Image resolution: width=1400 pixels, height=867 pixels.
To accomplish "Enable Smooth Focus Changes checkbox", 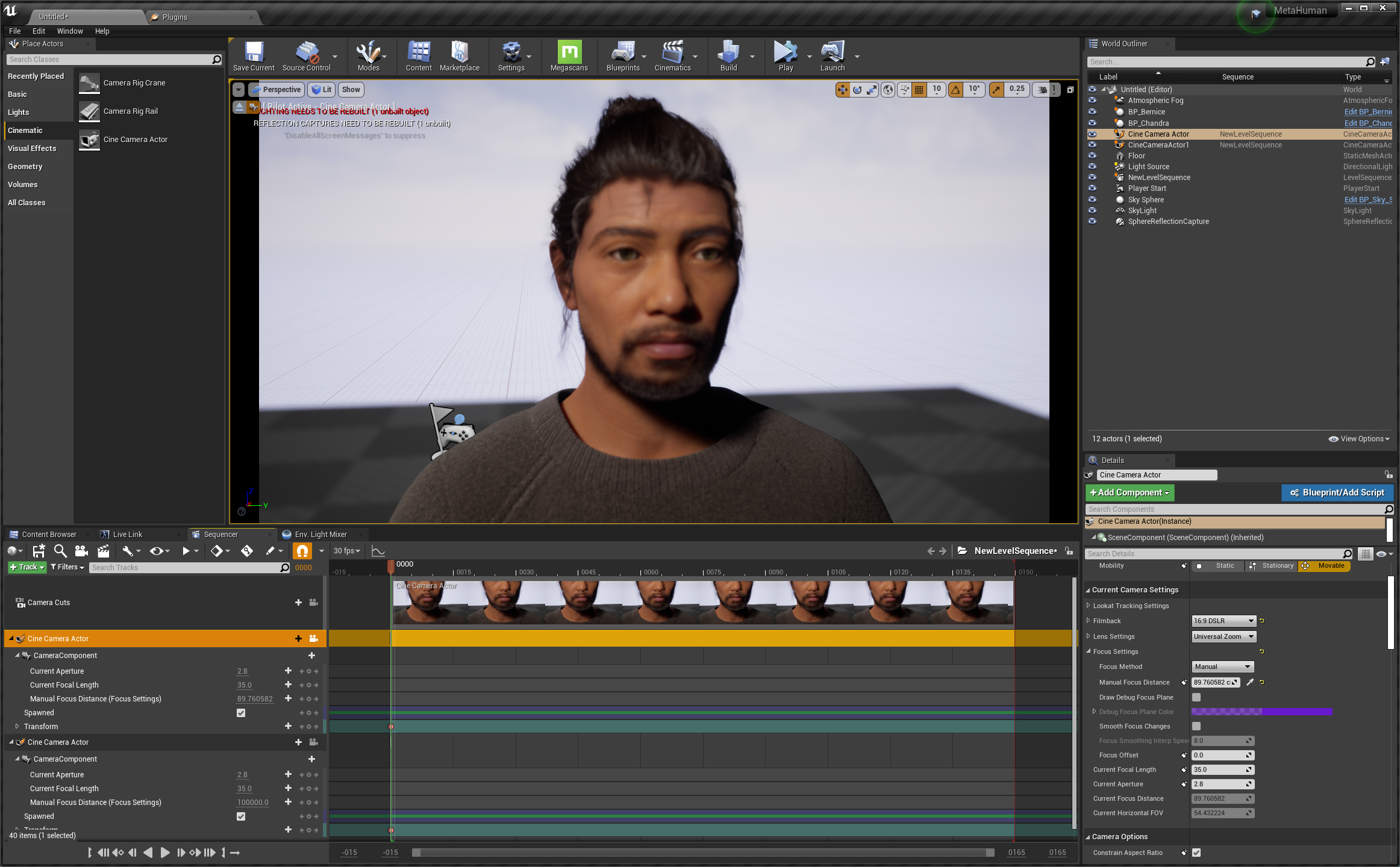I will (1196, 726).
